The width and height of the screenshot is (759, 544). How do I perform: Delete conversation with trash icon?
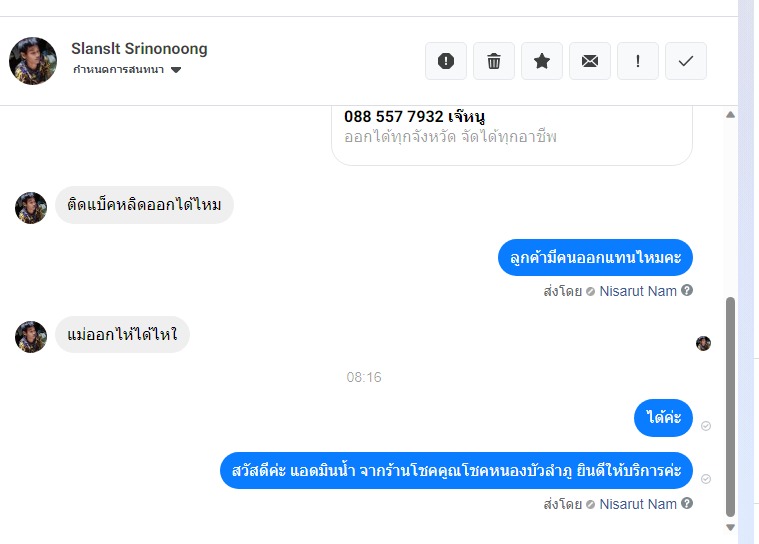coord(494,61)
